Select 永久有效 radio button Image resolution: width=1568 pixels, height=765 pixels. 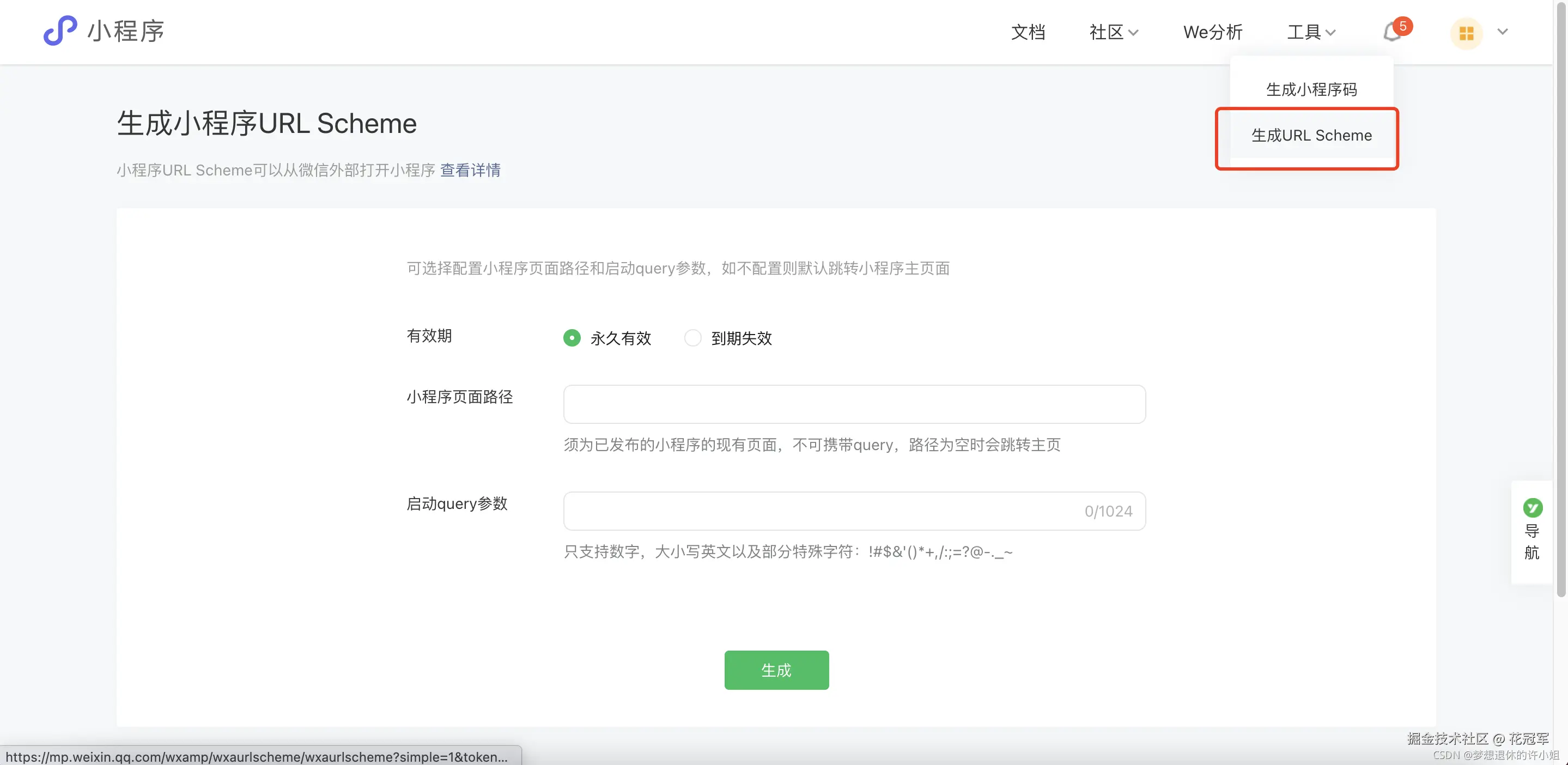[572, 338]
